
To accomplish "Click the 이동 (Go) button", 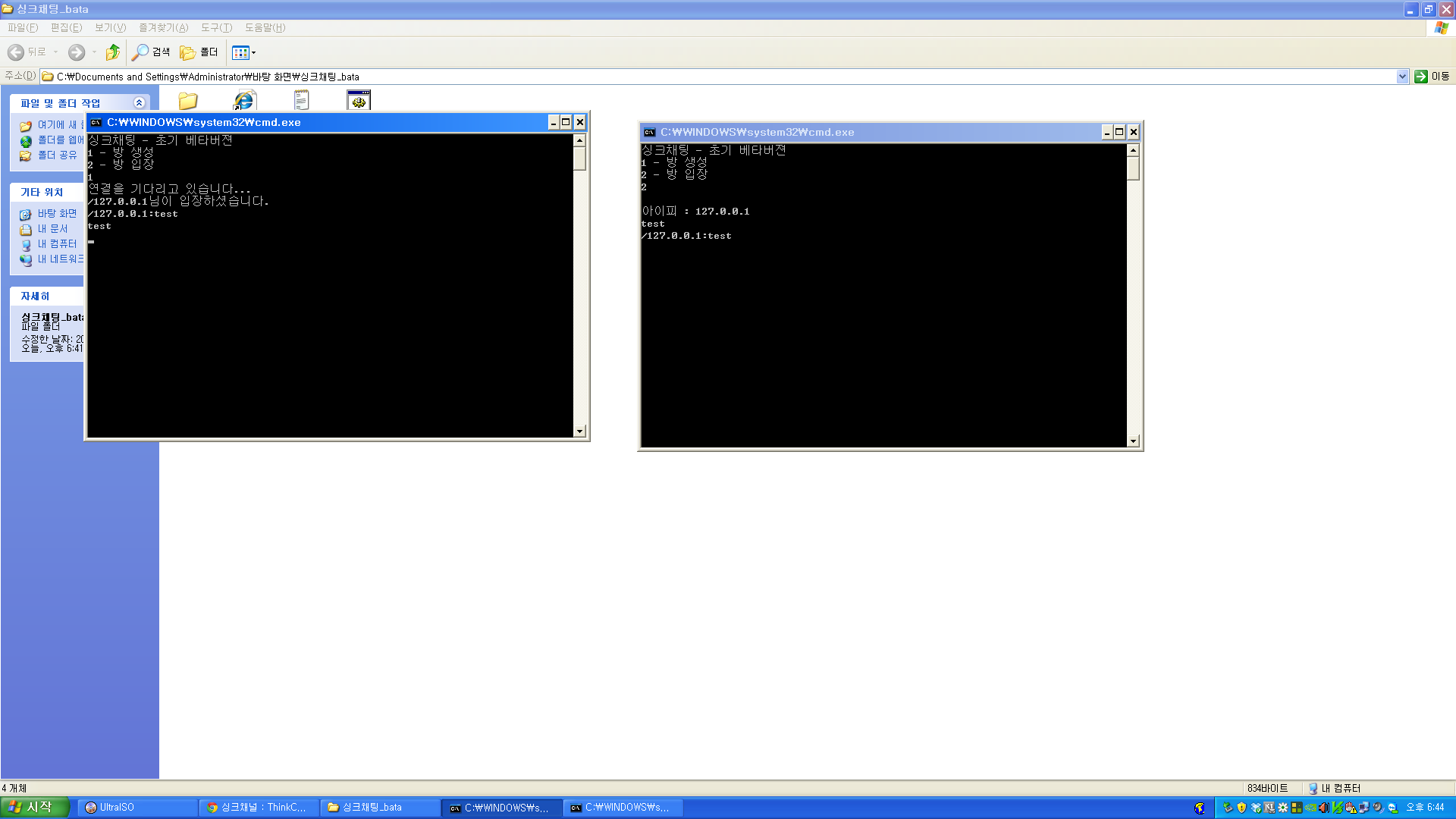I will [1432, 77].
